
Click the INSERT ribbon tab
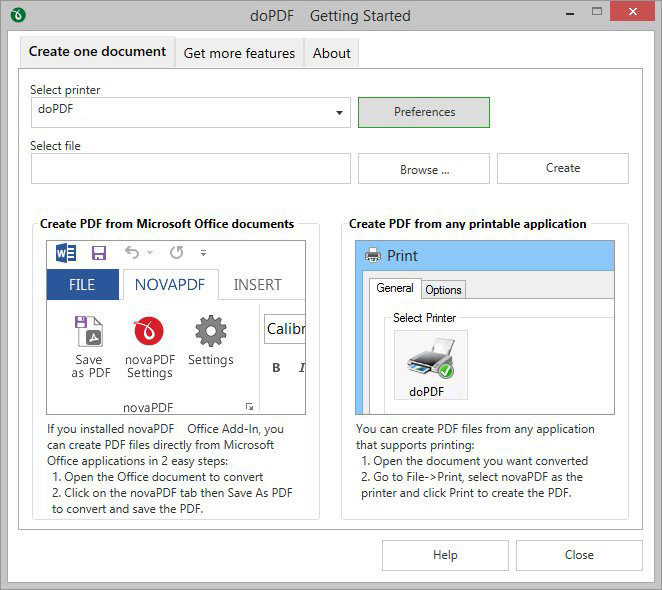pyautogui.click(x=258, y=285)
